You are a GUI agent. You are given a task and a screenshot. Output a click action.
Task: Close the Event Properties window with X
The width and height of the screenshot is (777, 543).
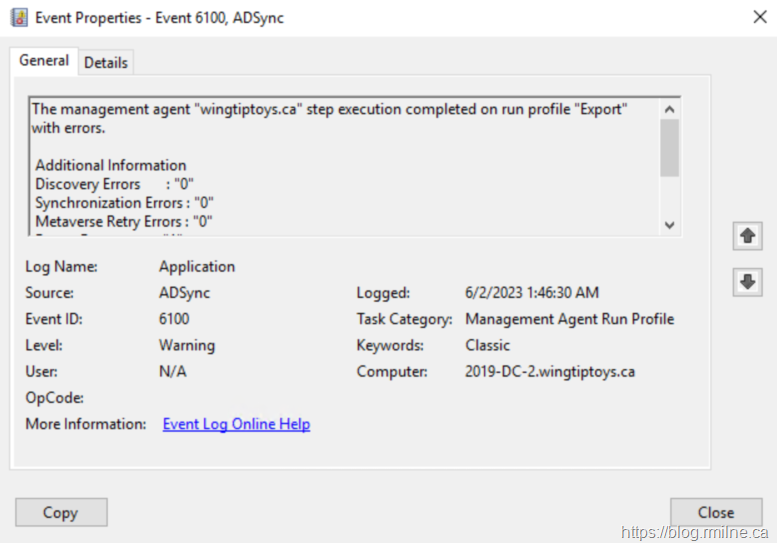tap(759, 17)
